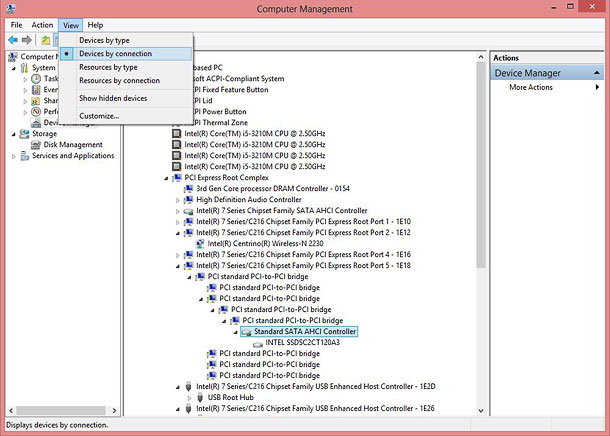Click the Forward arrow toolbar icon
The width and height of the screenshot is (610, 436).
point(28,40)
